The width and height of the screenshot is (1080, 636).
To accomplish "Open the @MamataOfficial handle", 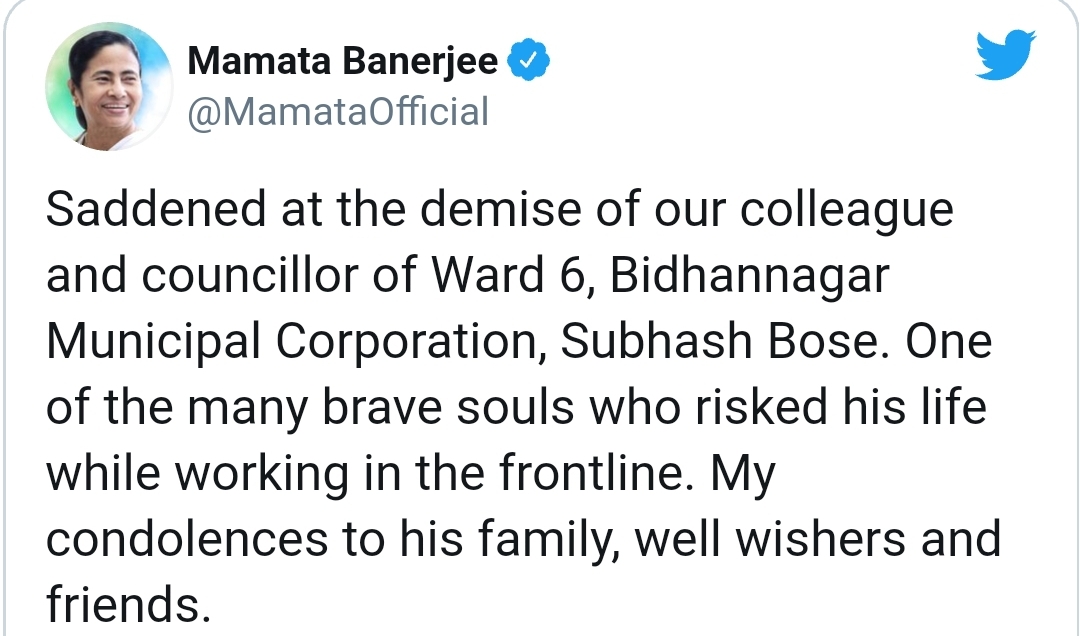I will click(x=338, y=112).
